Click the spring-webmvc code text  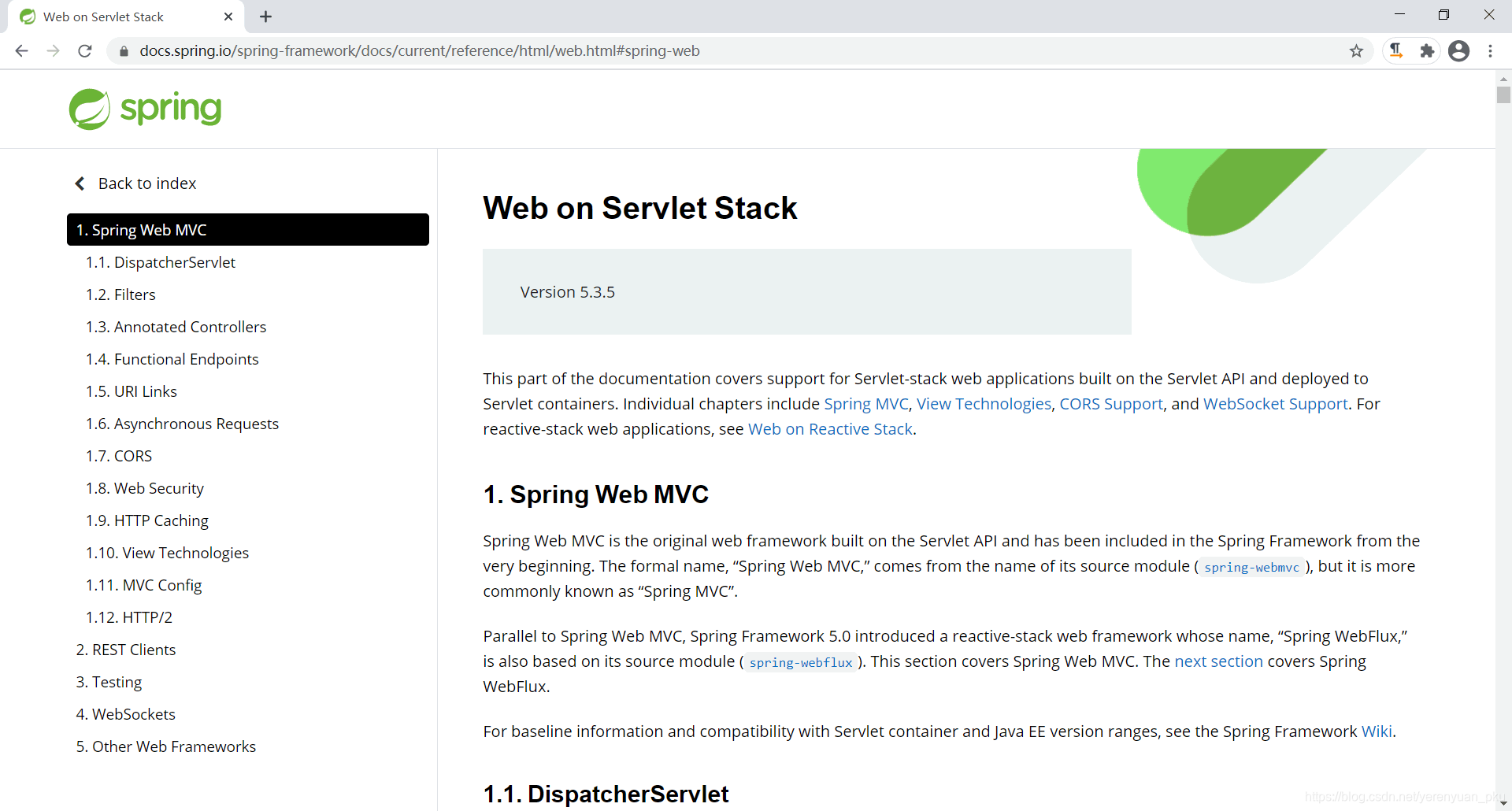coord(1251,567)
